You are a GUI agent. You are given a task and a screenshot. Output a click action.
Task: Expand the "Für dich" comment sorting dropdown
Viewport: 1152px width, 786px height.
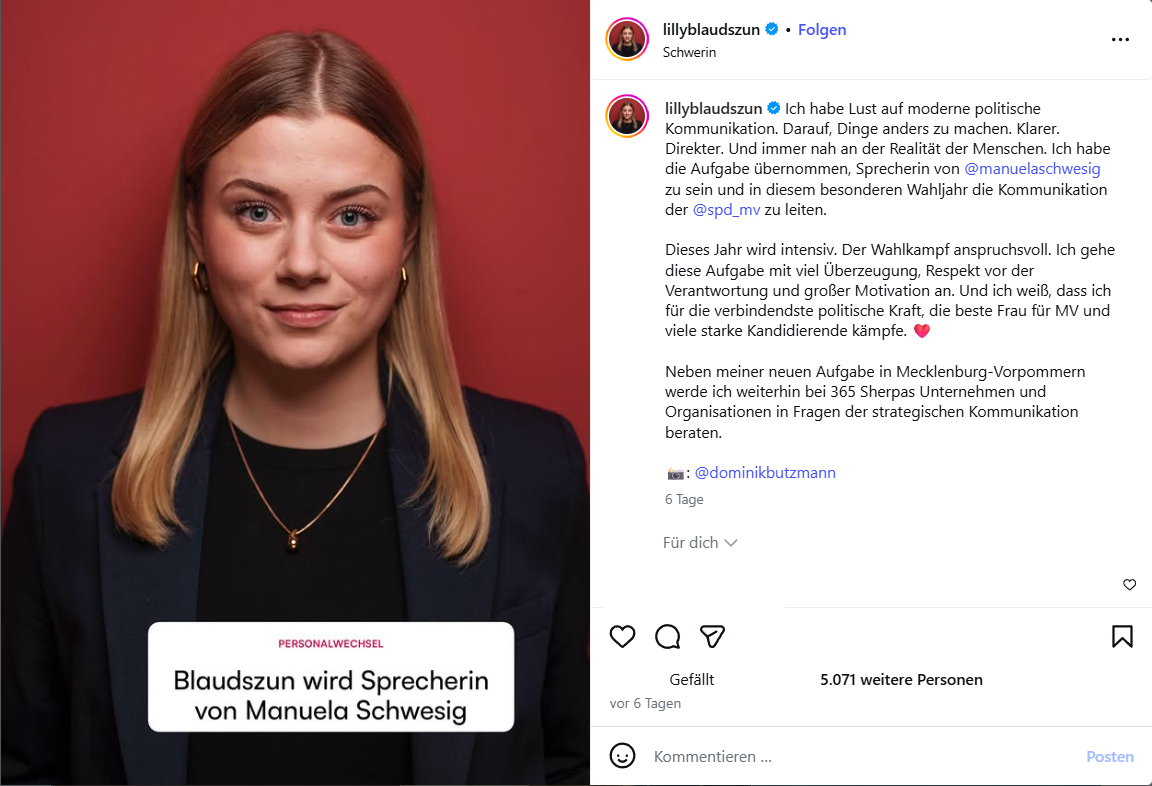click(x=700, y=542)
